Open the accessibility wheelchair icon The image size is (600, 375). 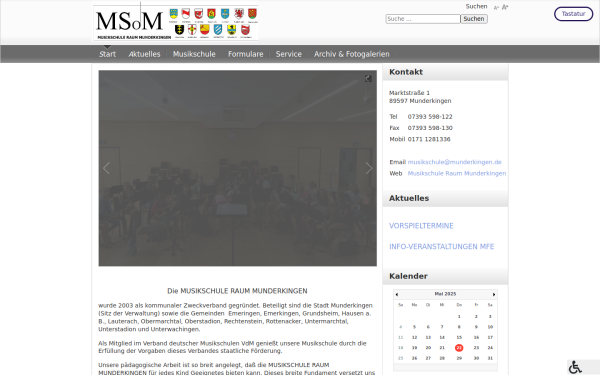pos(575,367)
